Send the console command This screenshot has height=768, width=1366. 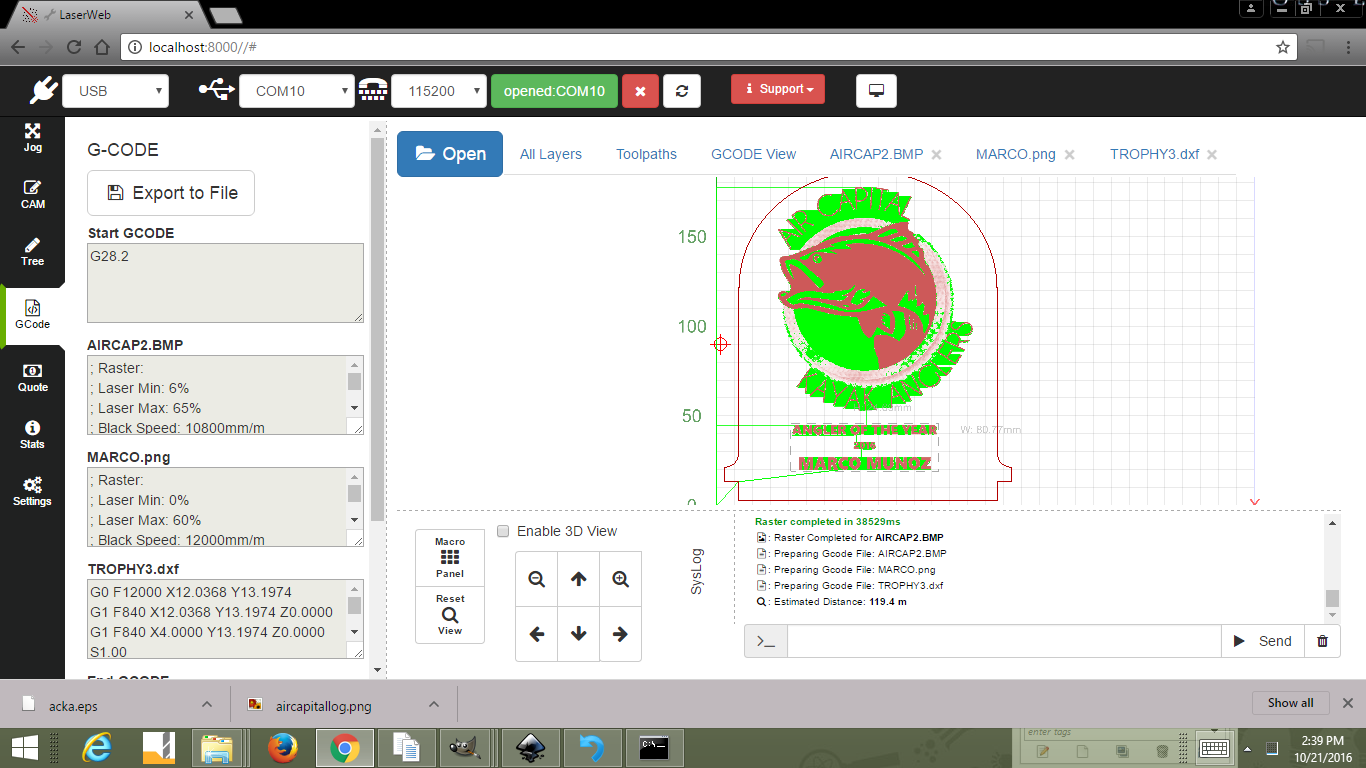tap(1263, 641)
